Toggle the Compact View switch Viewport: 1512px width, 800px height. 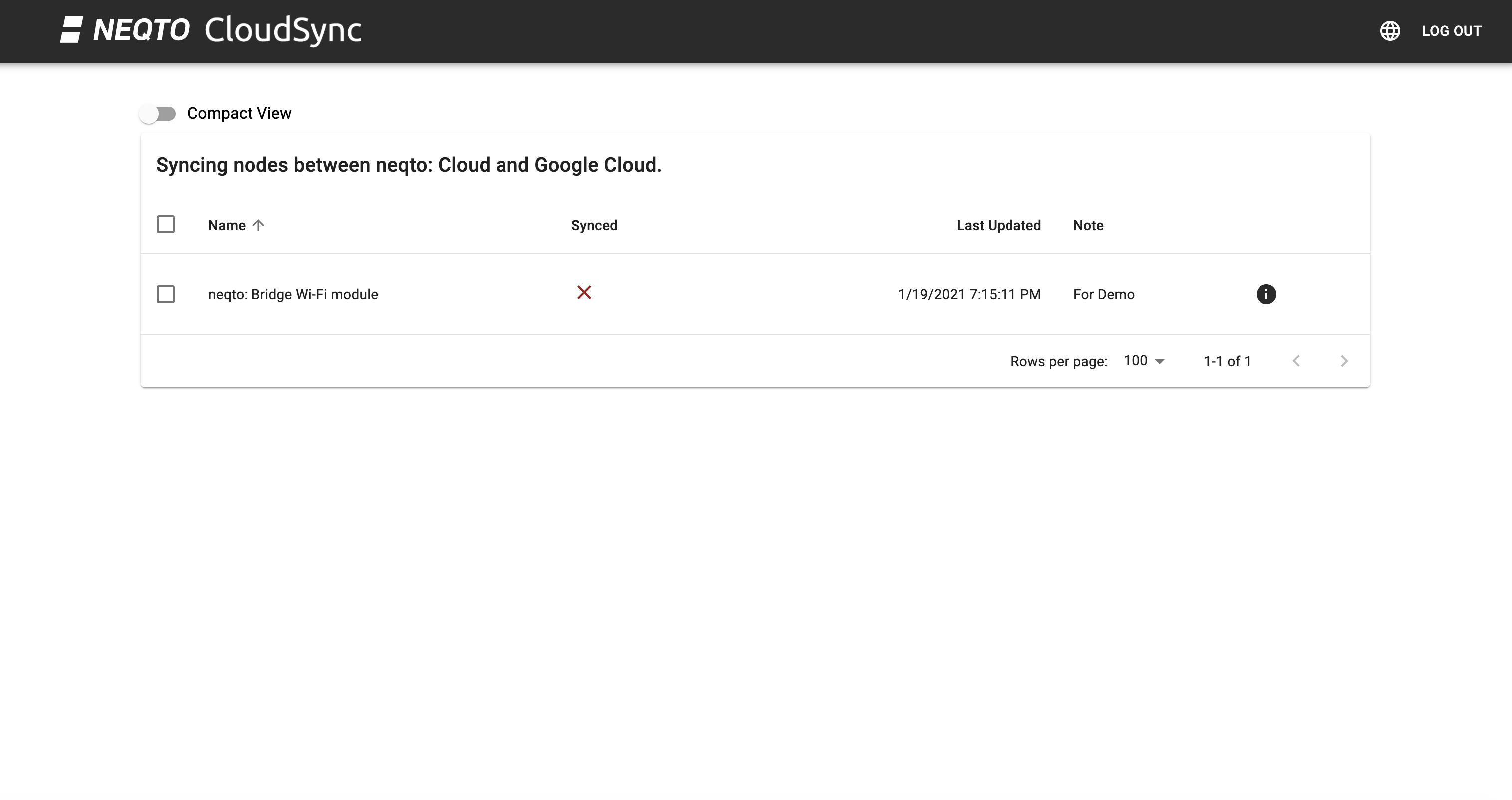157,114
